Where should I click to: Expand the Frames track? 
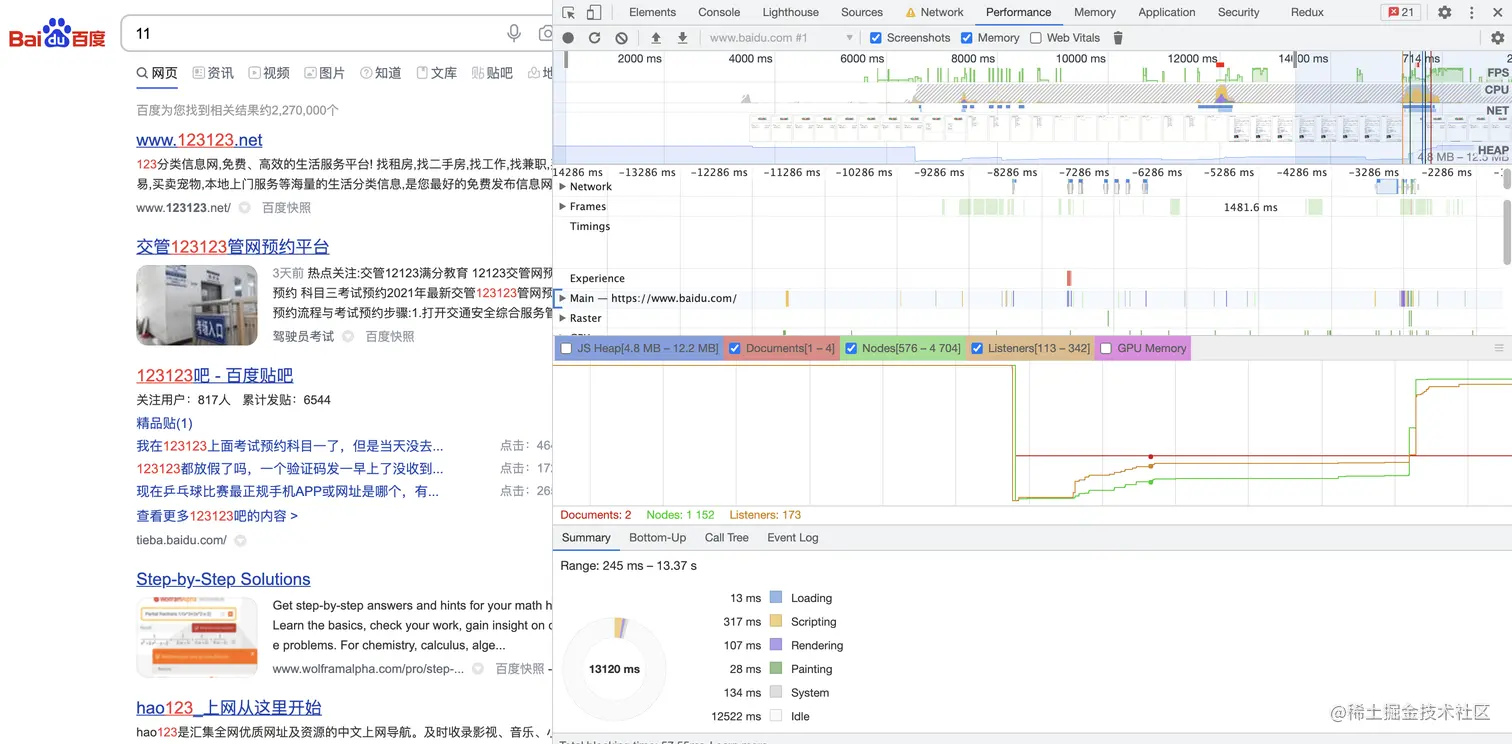(x=563, y=207)
